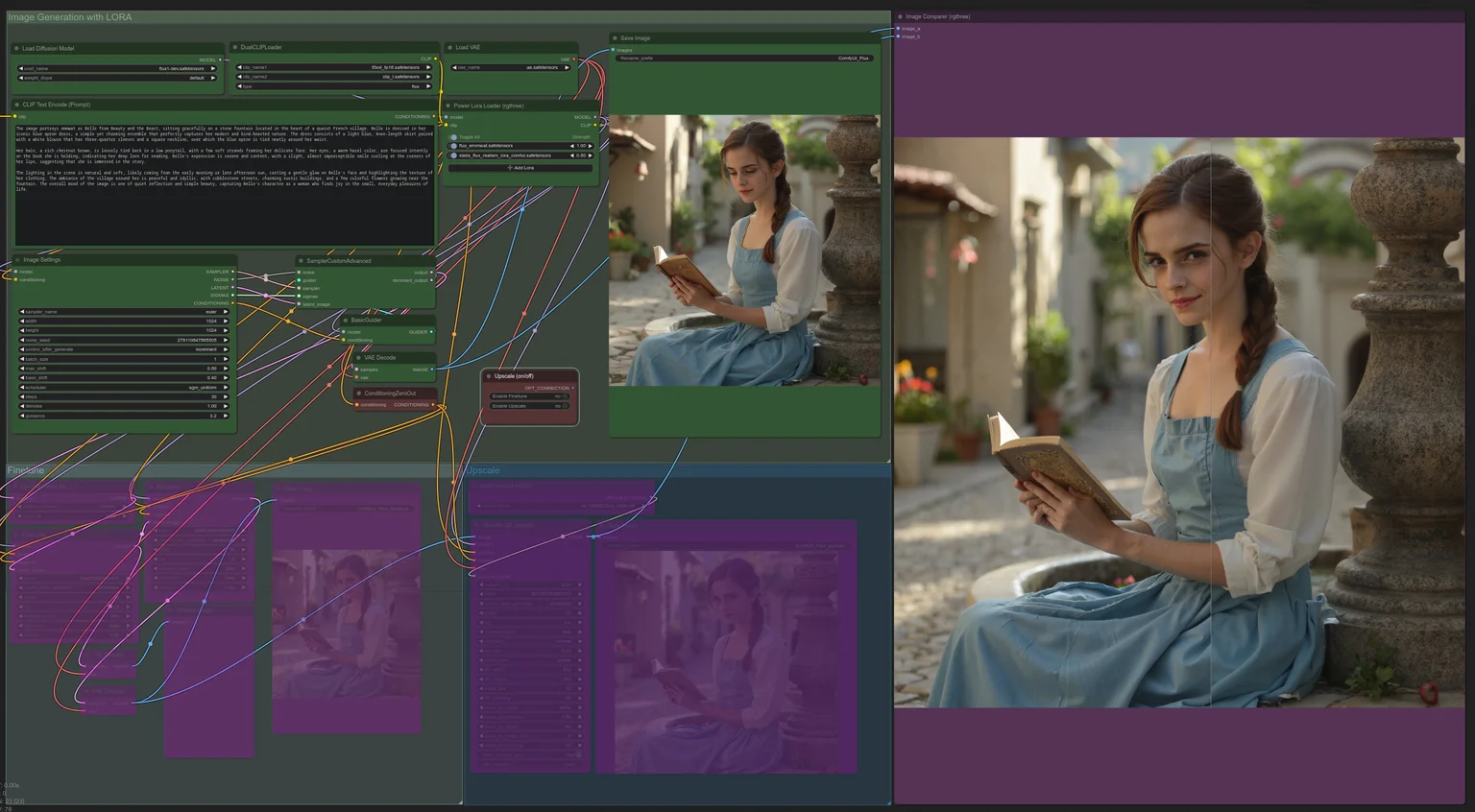1475x812 pixels.
Task: Click the right arrow on the batch_size field
Action: (226, 359)
